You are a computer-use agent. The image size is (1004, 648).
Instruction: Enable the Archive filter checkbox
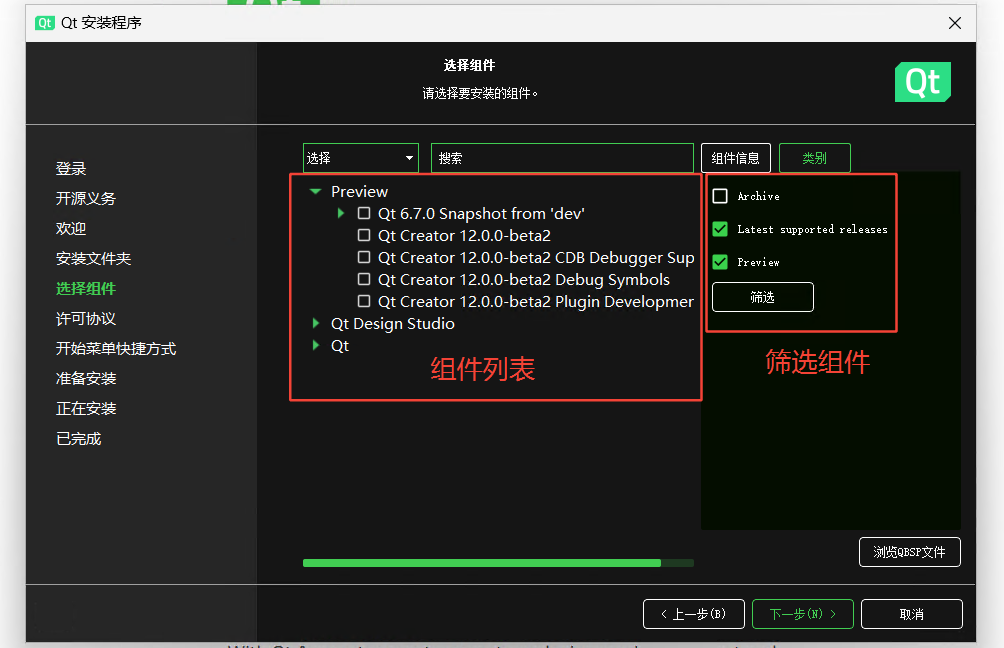(720, 196)
